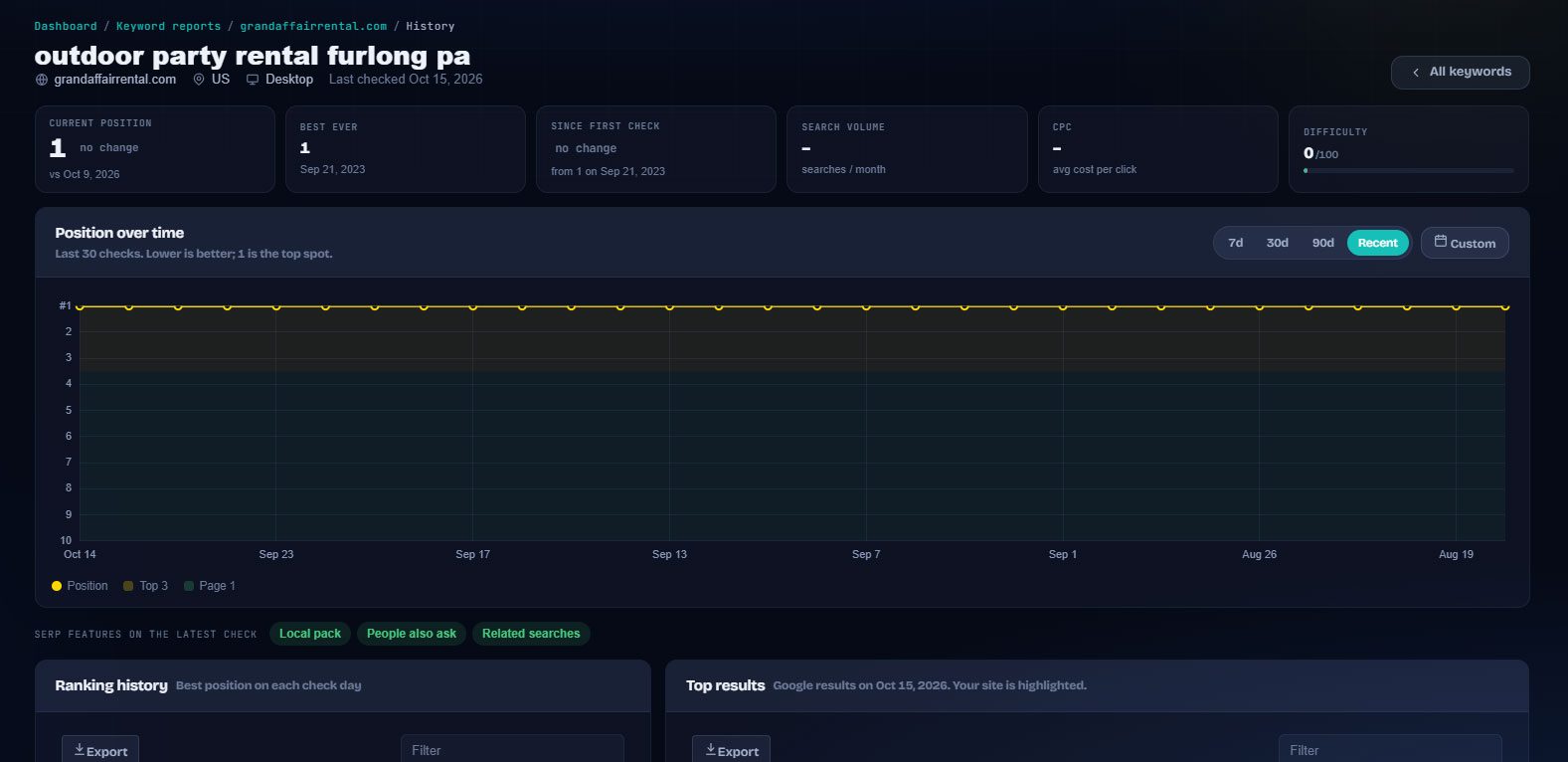Click the Best Ever card
Viewport: 1568px width, 762px height.
click(406, 149)
